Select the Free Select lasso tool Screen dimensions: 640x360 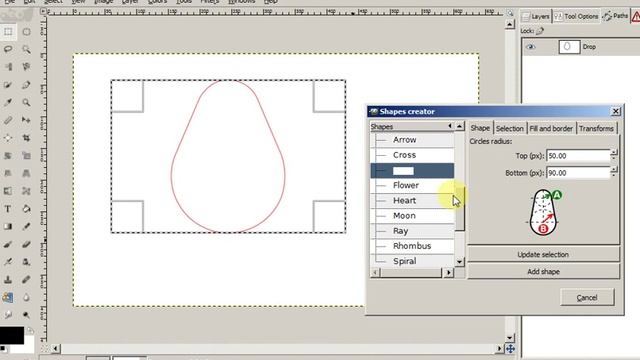pos(8,49)
